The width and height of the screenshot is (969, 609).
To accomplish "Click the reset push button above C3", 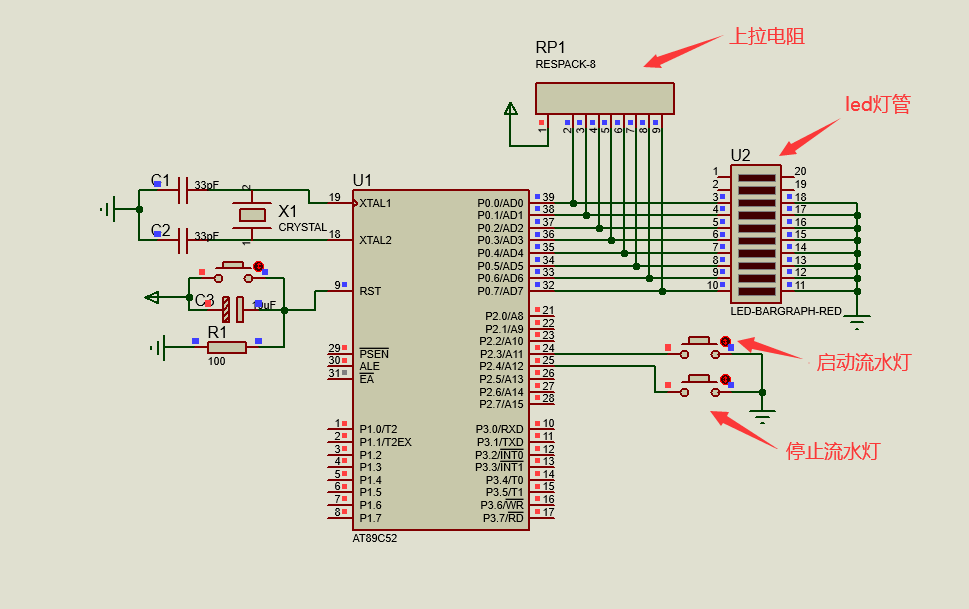I will (232, 272).
